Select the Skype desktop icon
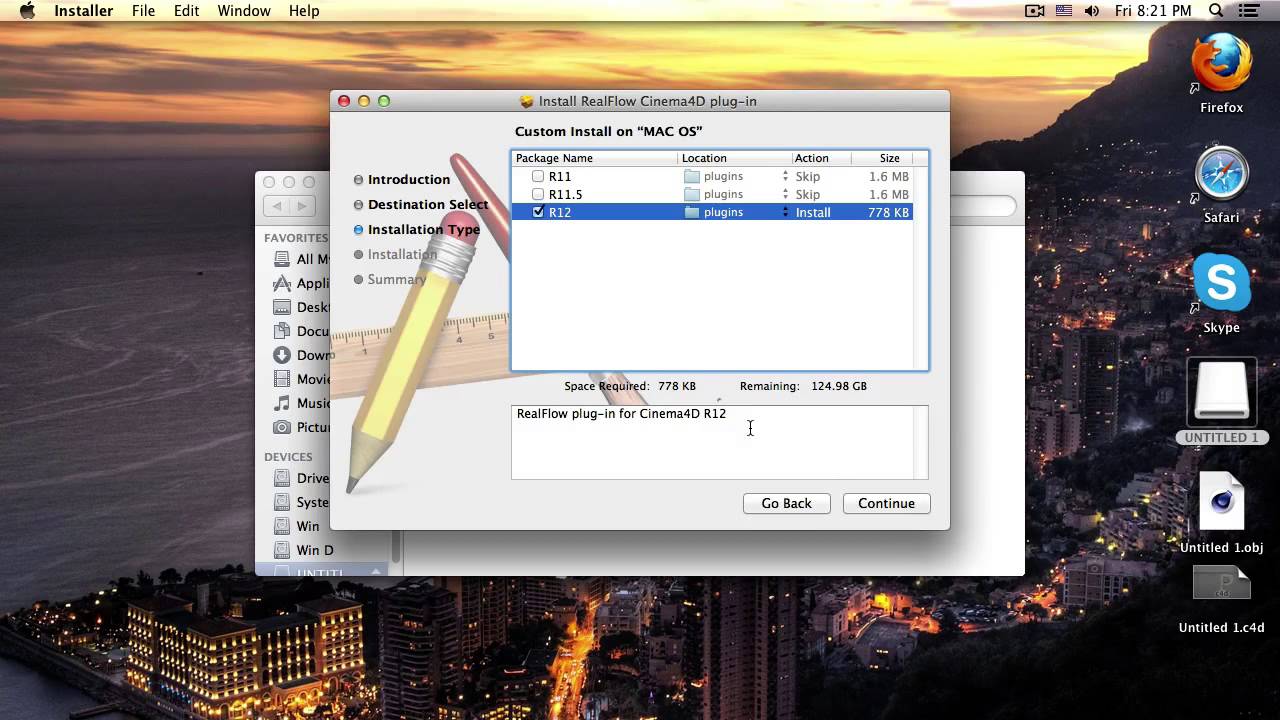The width and height of the screenshot is (1280, 720). [1221, 283]
